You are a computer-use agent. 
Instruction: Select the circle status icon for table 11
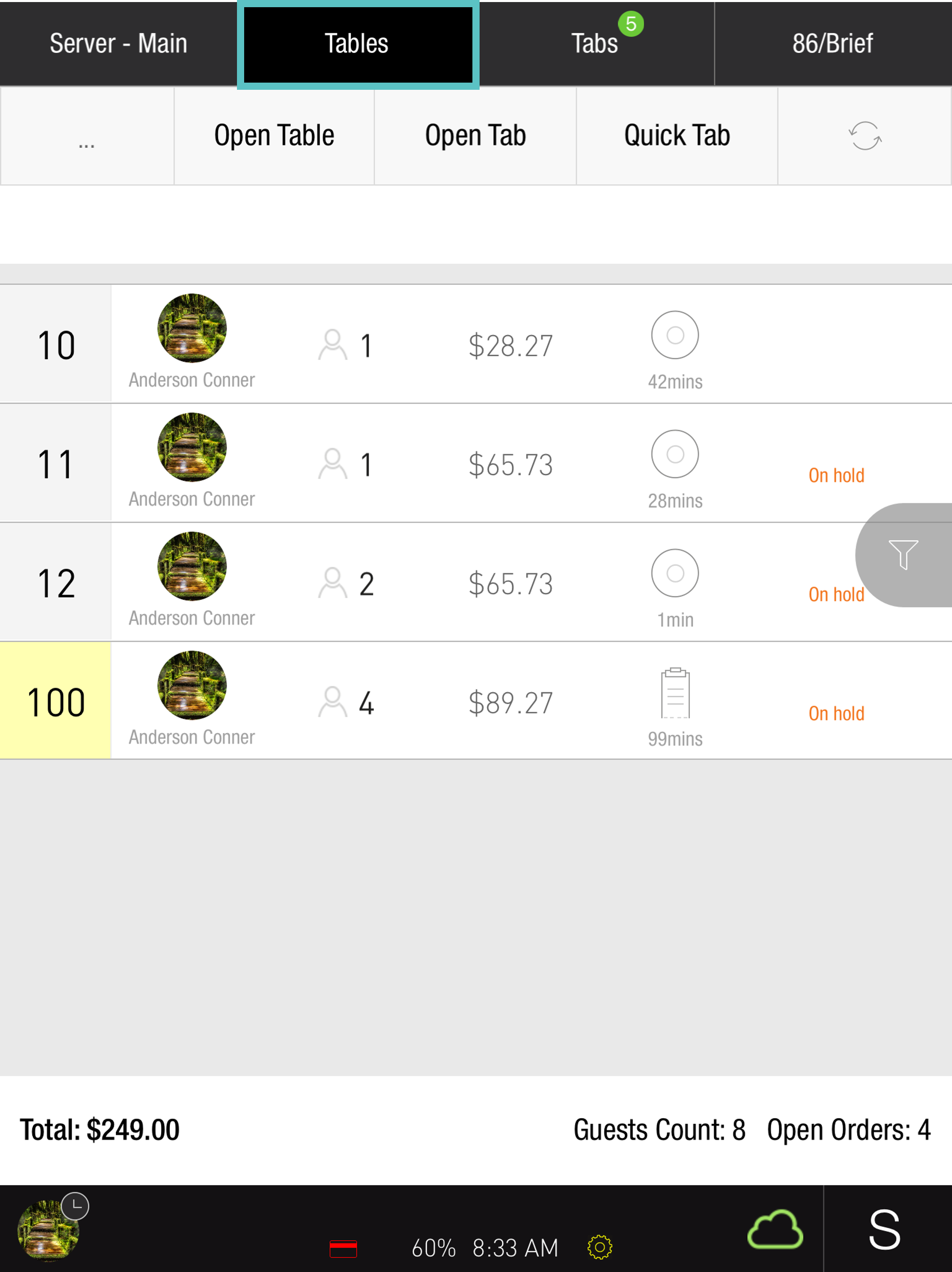tap(675, 454)
